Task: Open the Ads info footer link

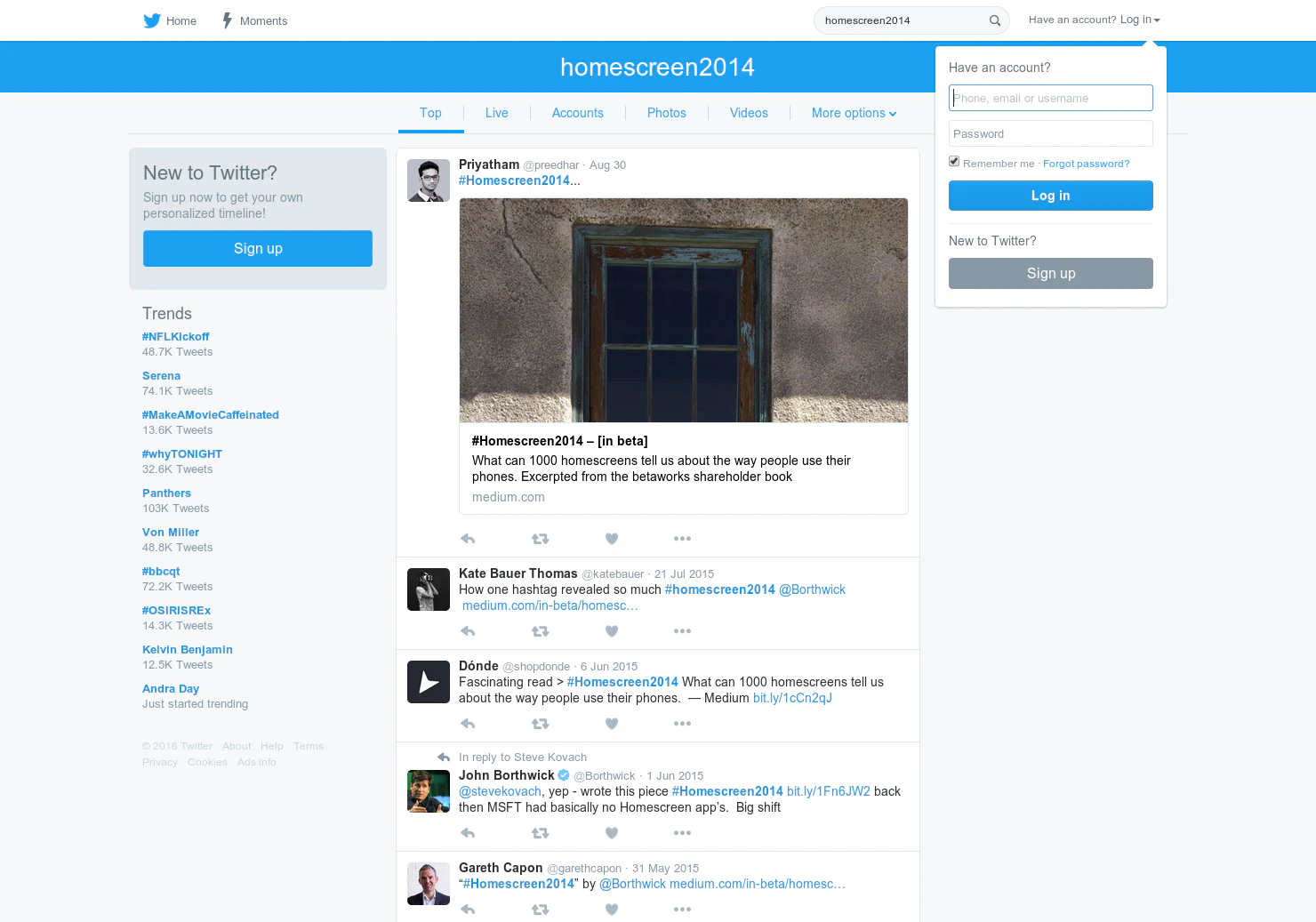Action: (x=257, y=762)
